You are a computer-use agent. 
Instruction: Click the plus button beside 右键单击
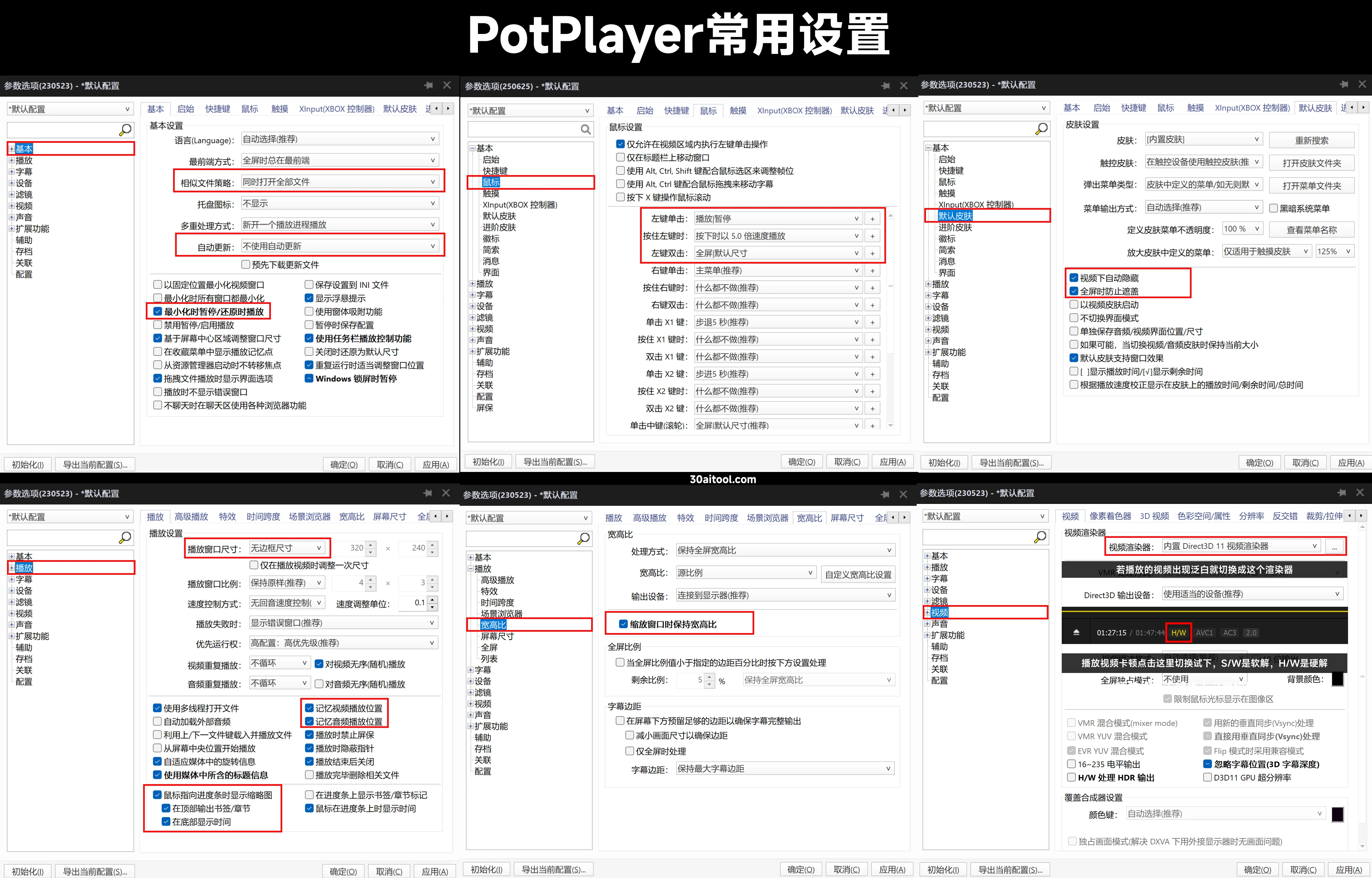tap(872, 271)
